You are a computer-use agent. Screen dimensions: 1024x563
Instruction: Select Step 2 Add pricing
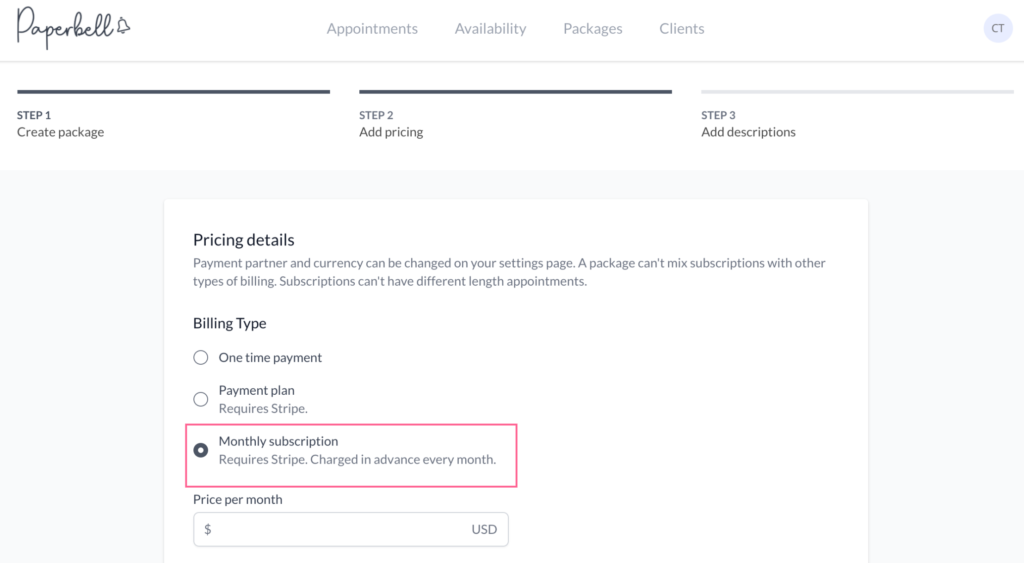pyautogui.click(x=391, y=123)
